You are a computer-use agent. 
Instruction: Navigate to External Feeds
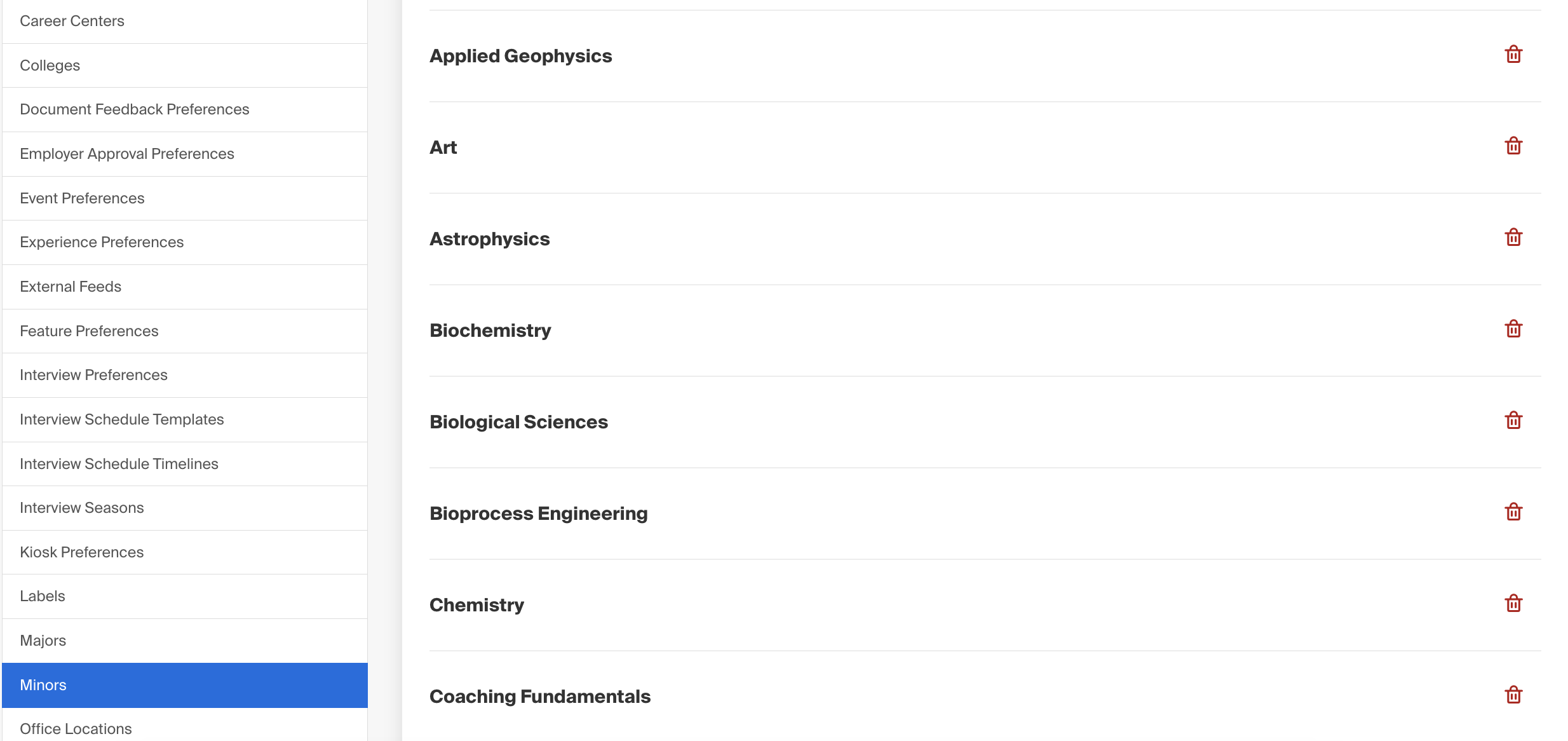(185, 287)
